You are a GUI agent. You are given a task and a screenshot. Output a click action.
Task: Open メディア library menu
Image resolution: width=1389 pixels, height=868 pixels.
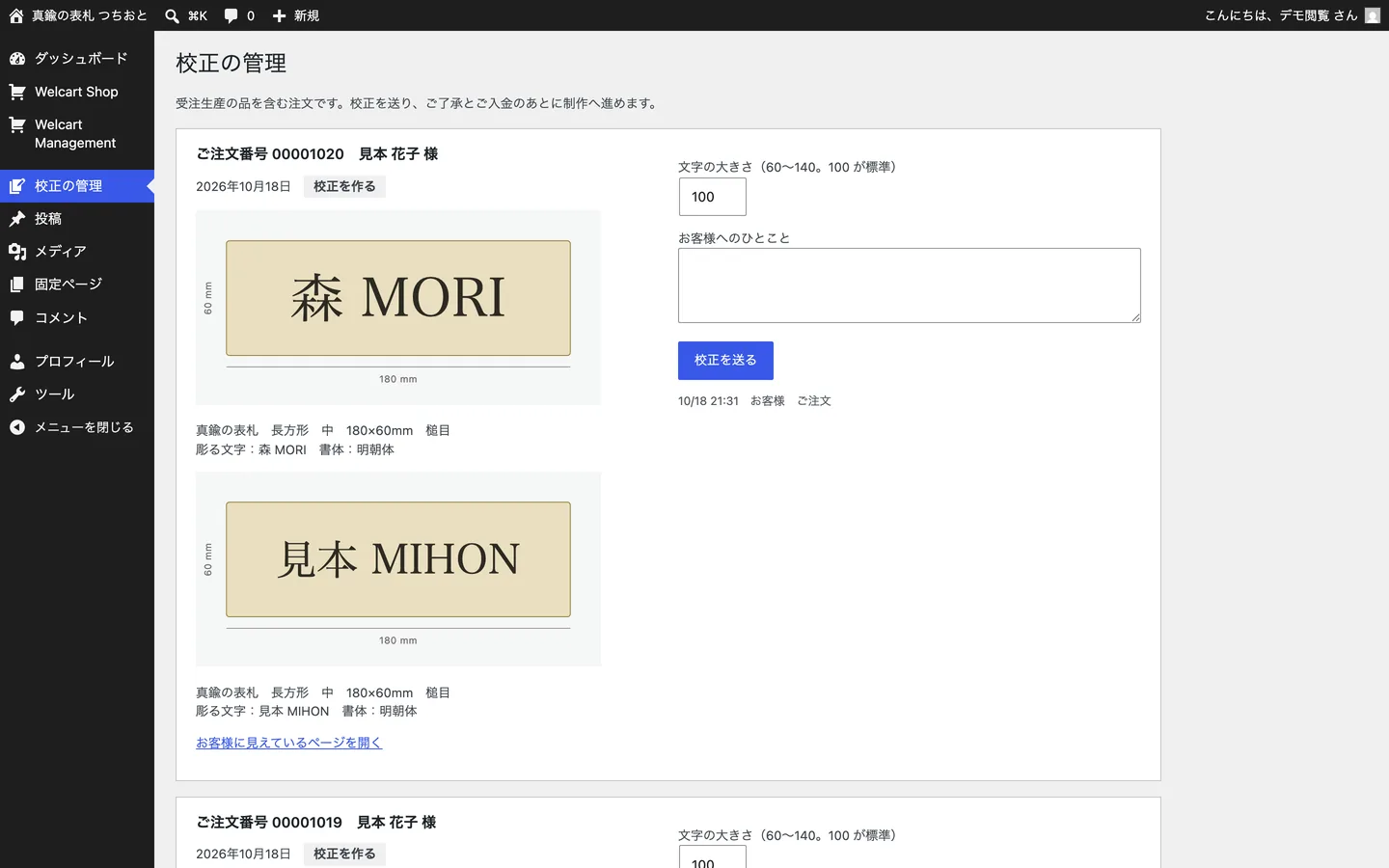(x=77, y=252)
